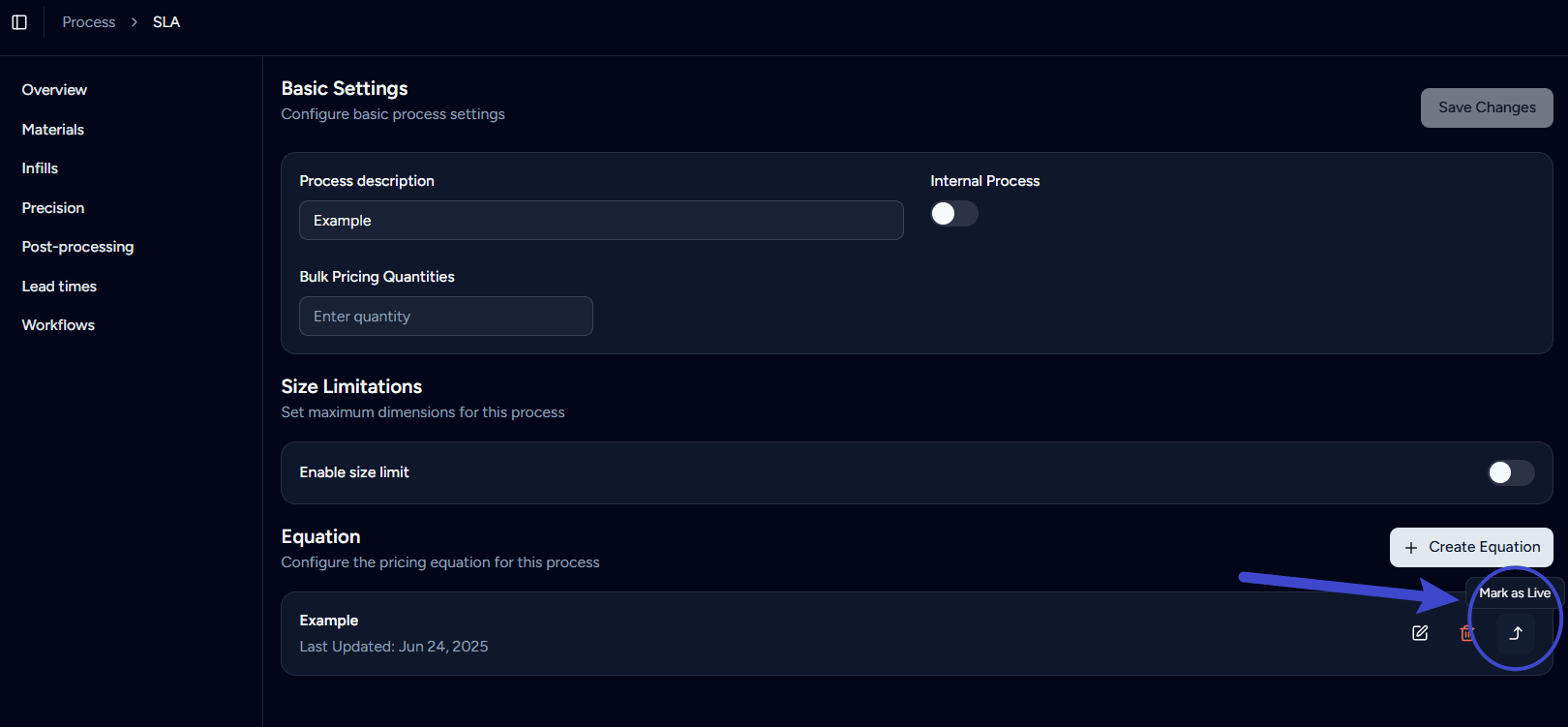This screenshot has width=1568, height=727.
Task: Go to the Materials section
Action: coord(53,130)
